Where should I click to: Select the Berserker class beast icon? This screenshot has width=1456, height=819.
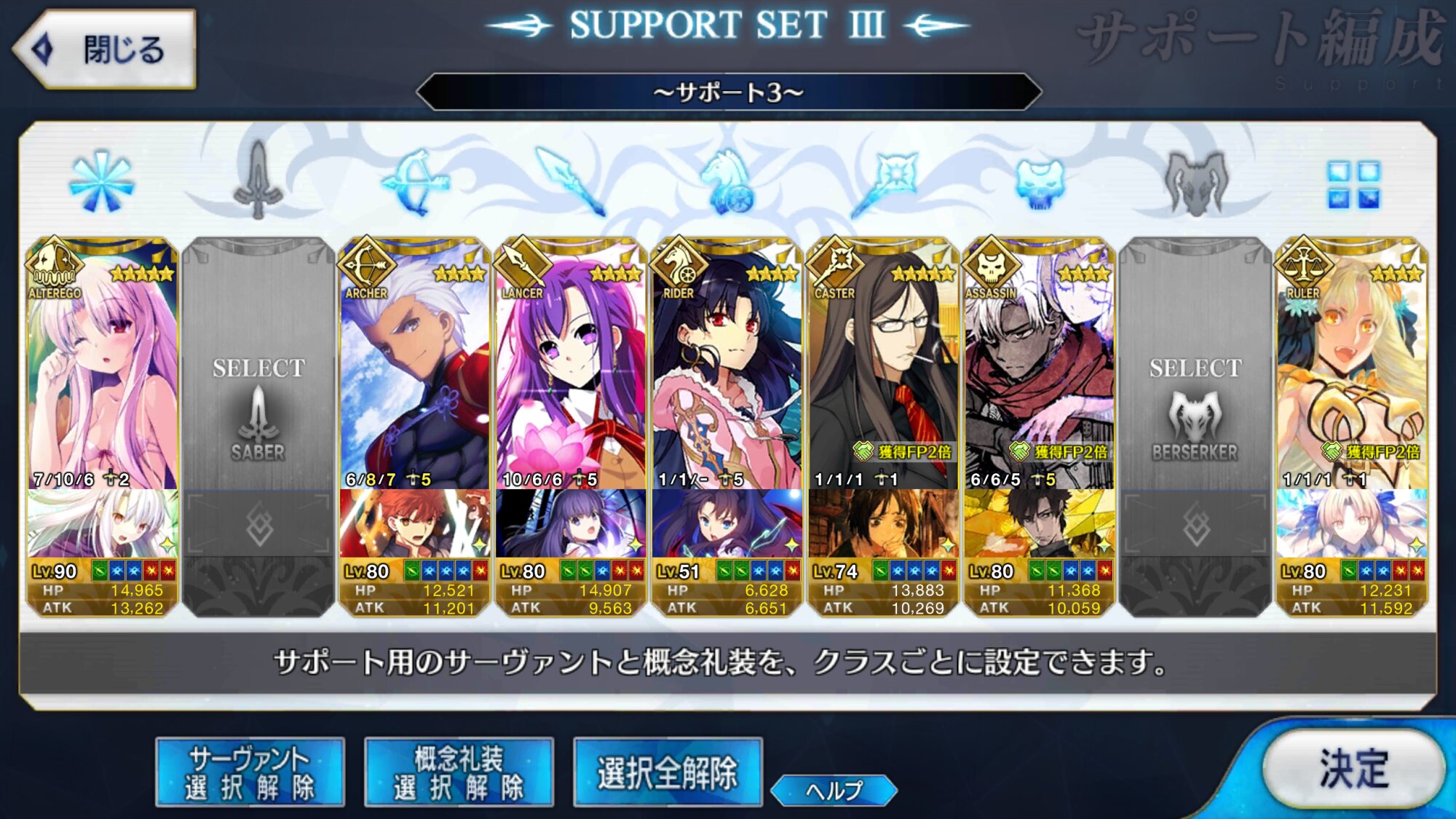[1195, 183]
